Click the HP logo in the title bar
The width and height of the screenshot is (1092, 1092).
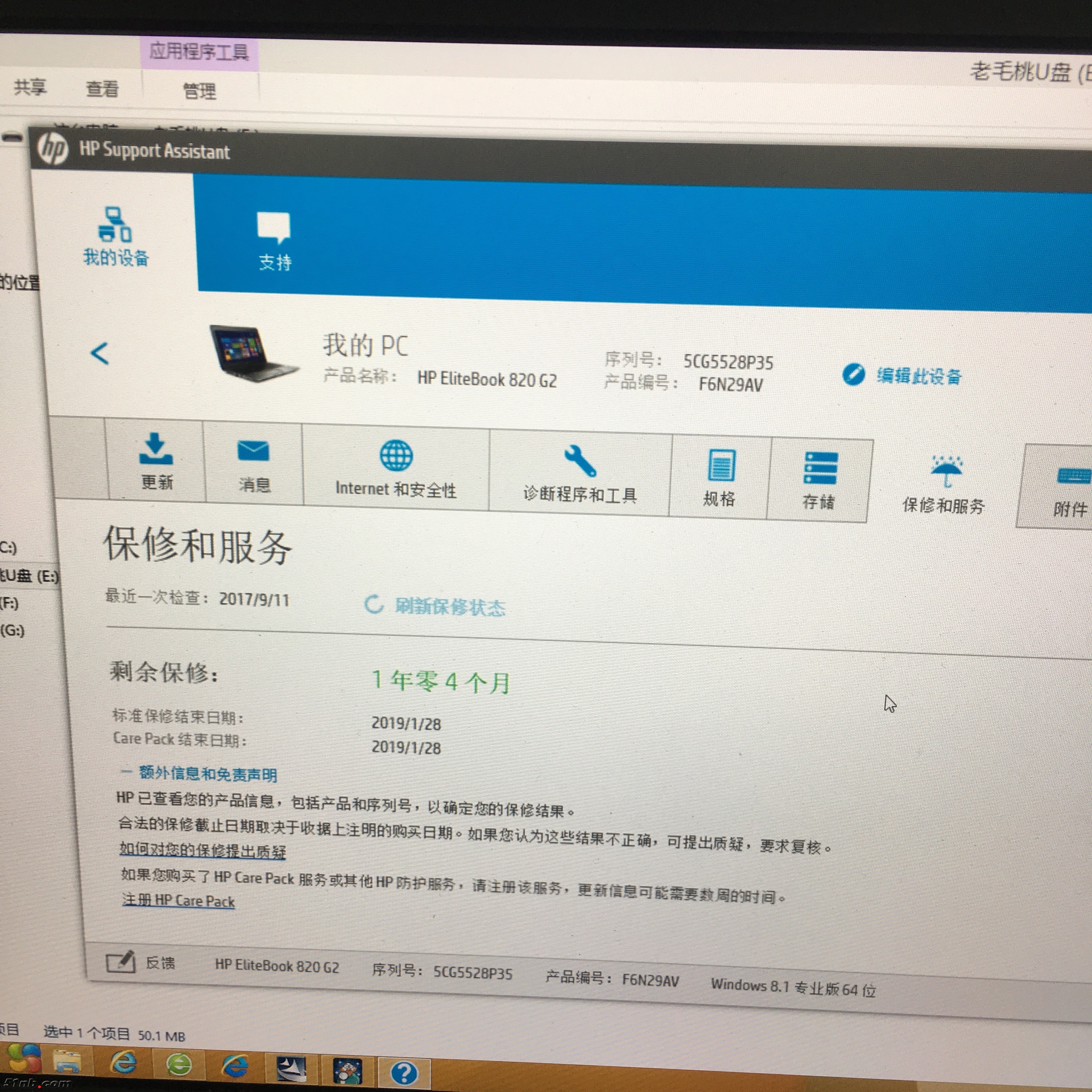(x=53, y=149)
